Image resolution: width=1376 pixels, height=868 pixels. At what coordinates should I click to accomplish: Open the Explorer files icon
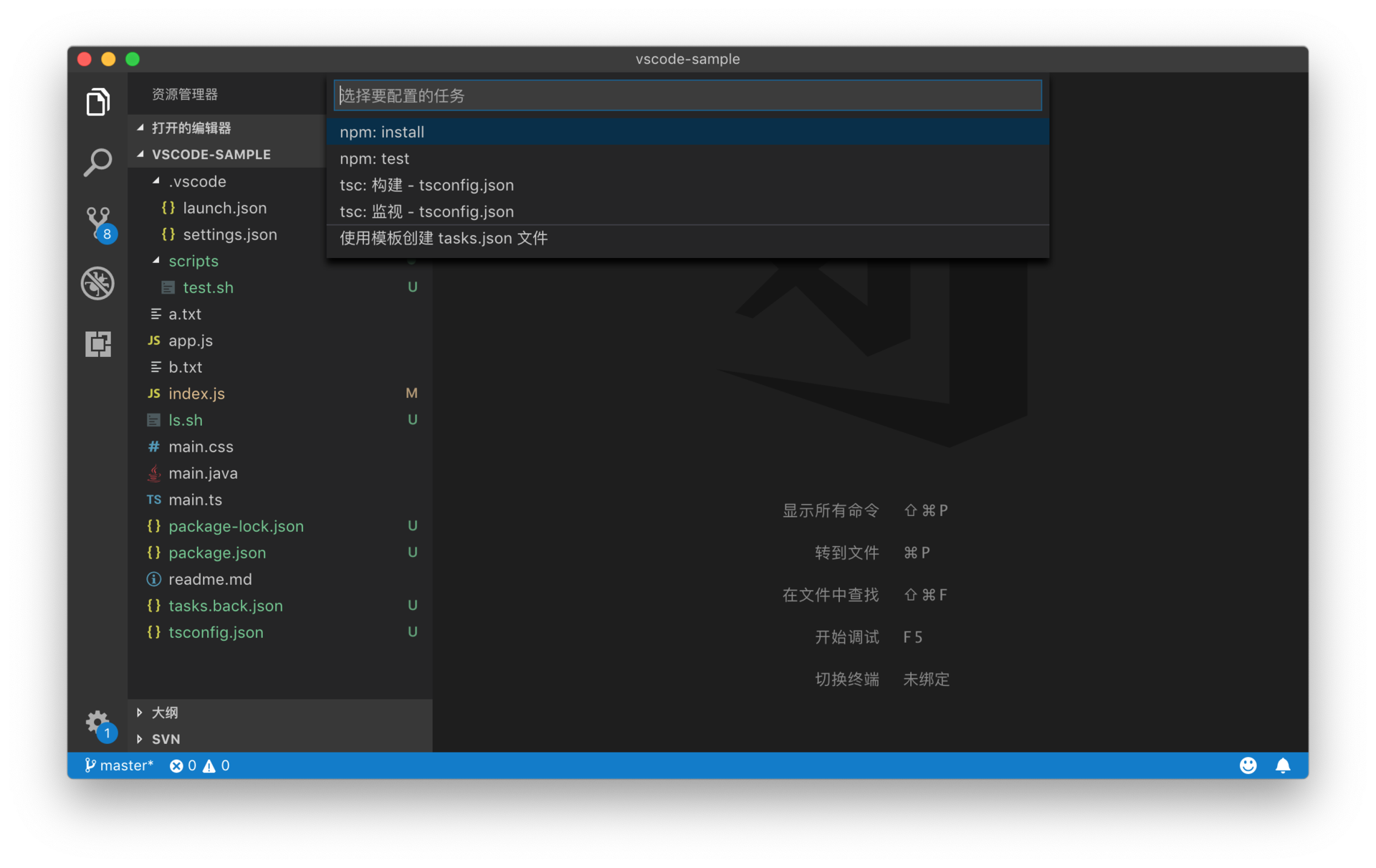[x=97, y=102]
